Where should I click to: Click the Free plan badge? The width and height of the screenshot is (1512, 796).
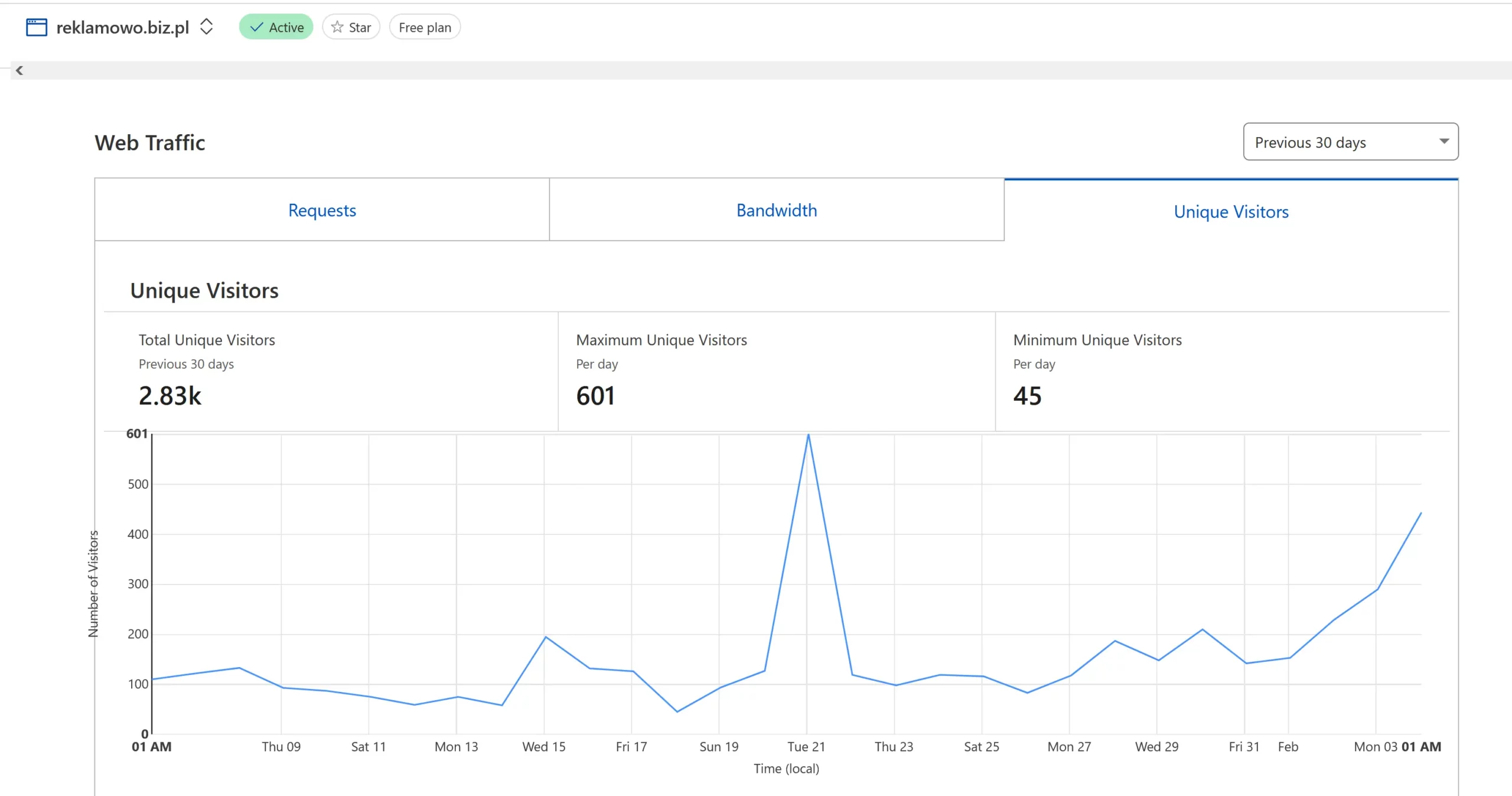[x=425, y=27]
